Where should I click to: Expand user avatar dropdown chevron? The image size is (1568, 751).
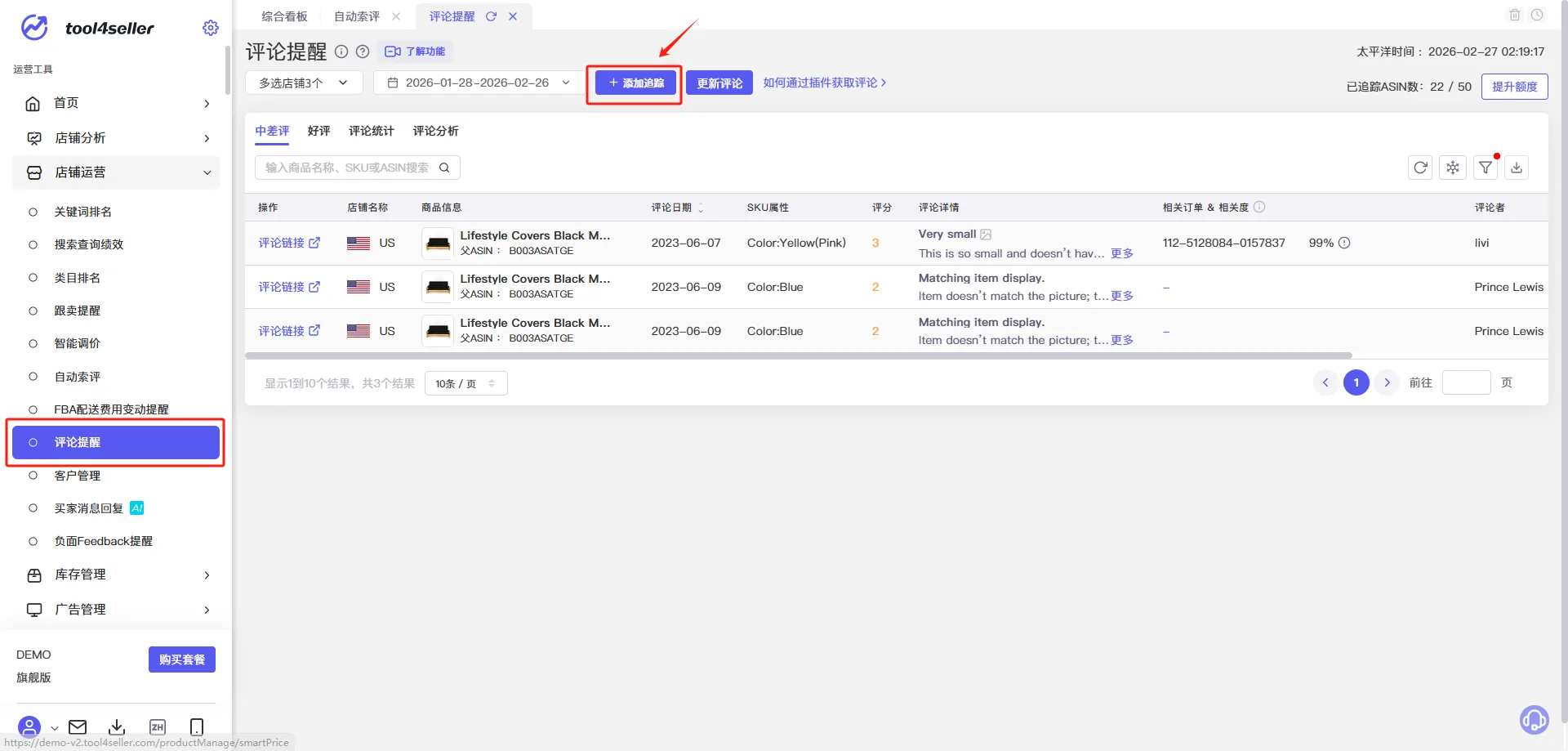pos(55,727)
